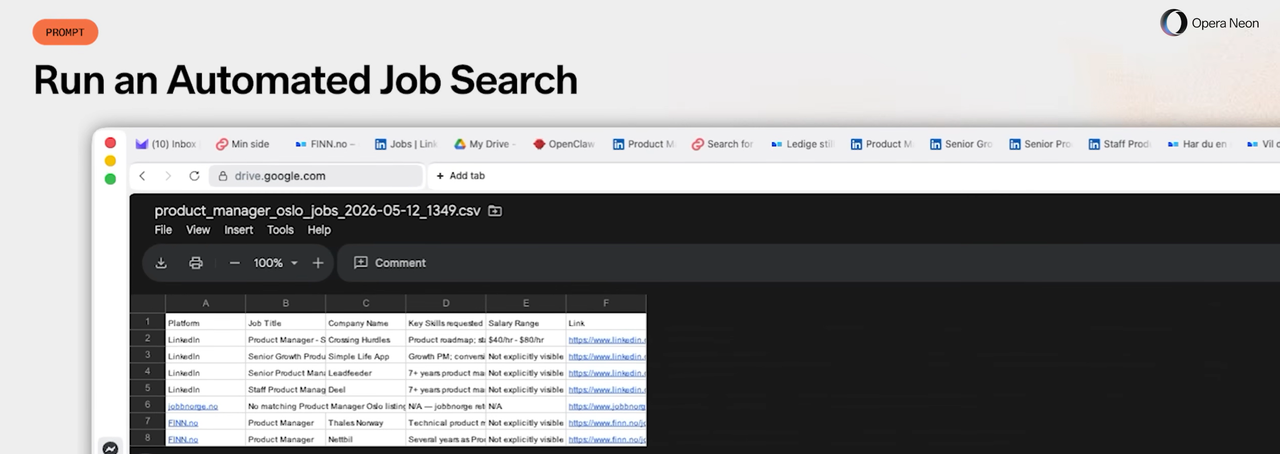The height and width of the screenshot is (454, 1280).
Task: Switch to the FINN.no tab
Action: [325, 144]
